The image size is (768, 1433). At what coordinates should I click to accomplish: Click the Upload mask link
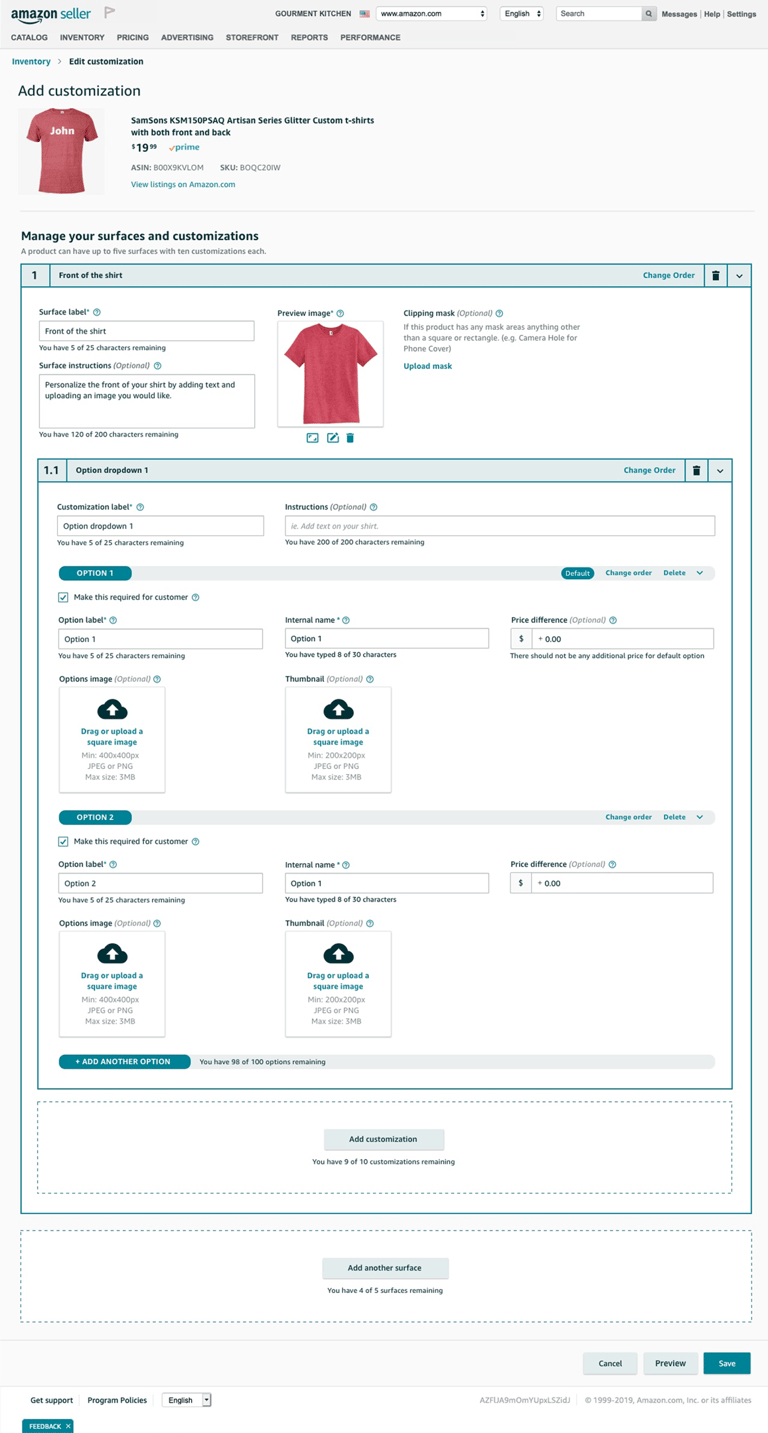[428, 366]
